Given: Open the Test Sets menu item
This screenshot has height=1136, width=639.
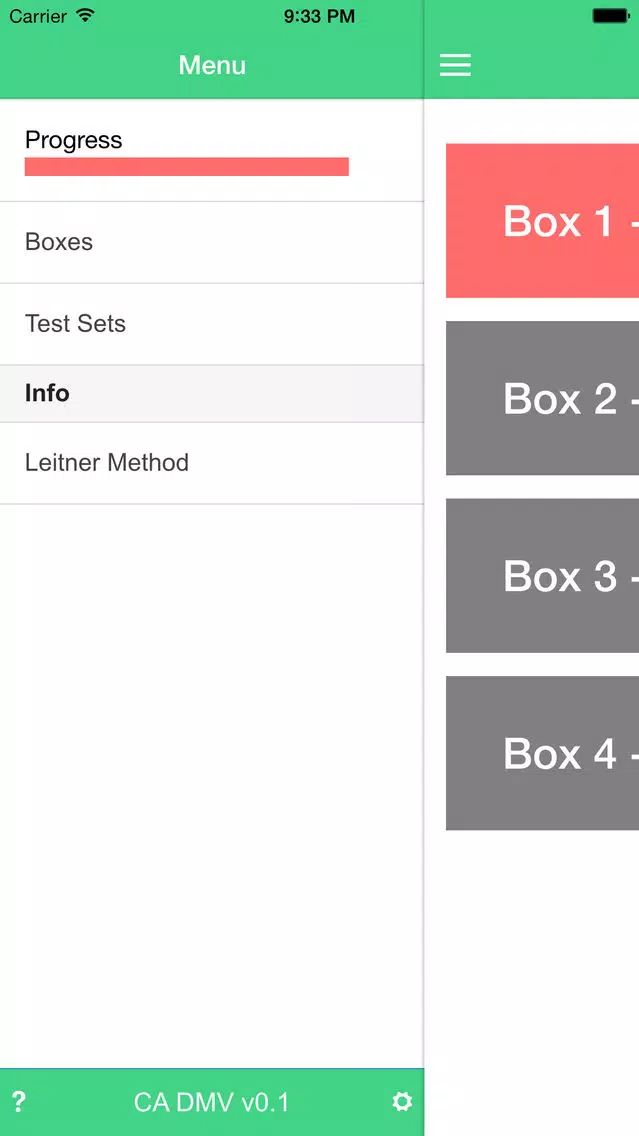Looking at the screenshot, I should pyautogui.click(x=212, y=324).
